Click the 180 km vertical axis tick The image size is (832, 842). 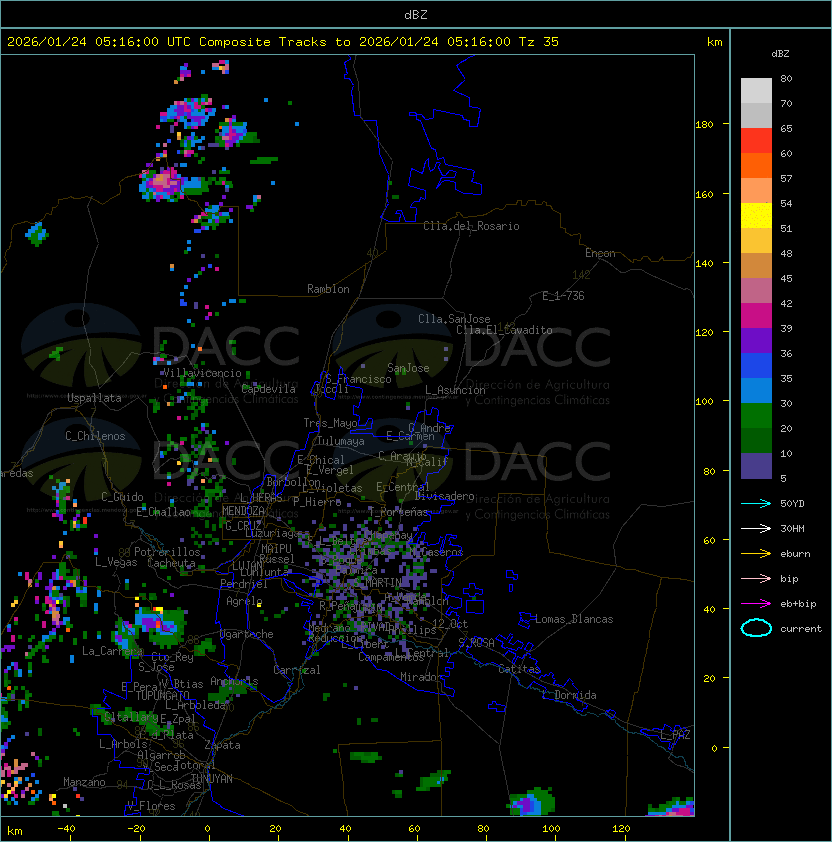704,125
